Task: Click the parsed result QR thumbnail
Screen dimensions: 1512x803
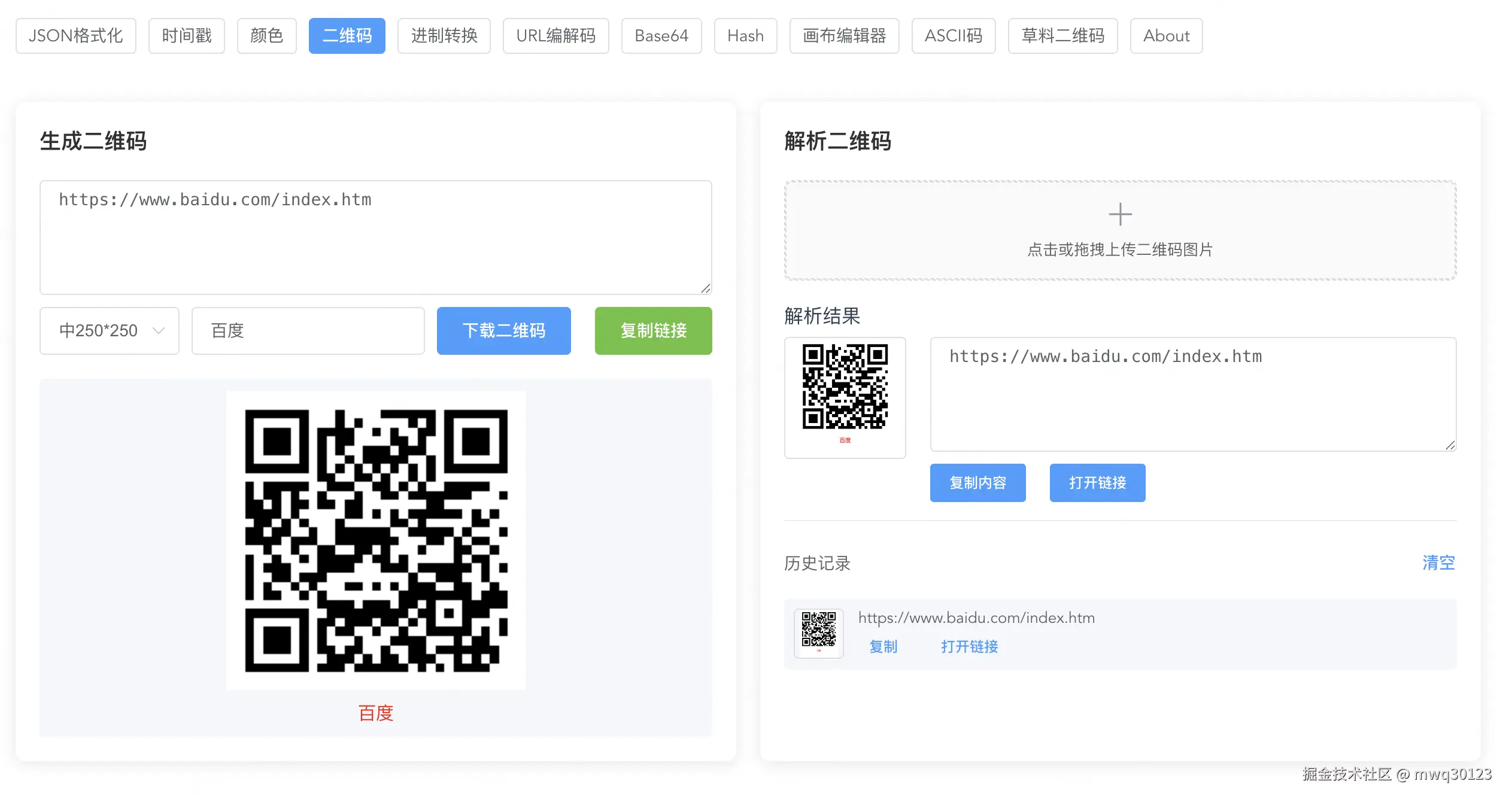Action: (x=845, y=398)
